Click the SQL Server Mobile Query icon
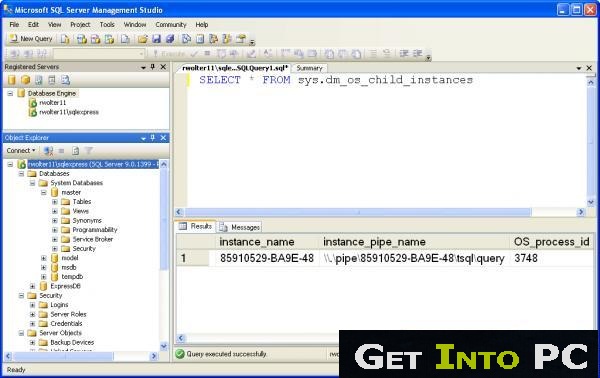 click(x=125, y=39)
